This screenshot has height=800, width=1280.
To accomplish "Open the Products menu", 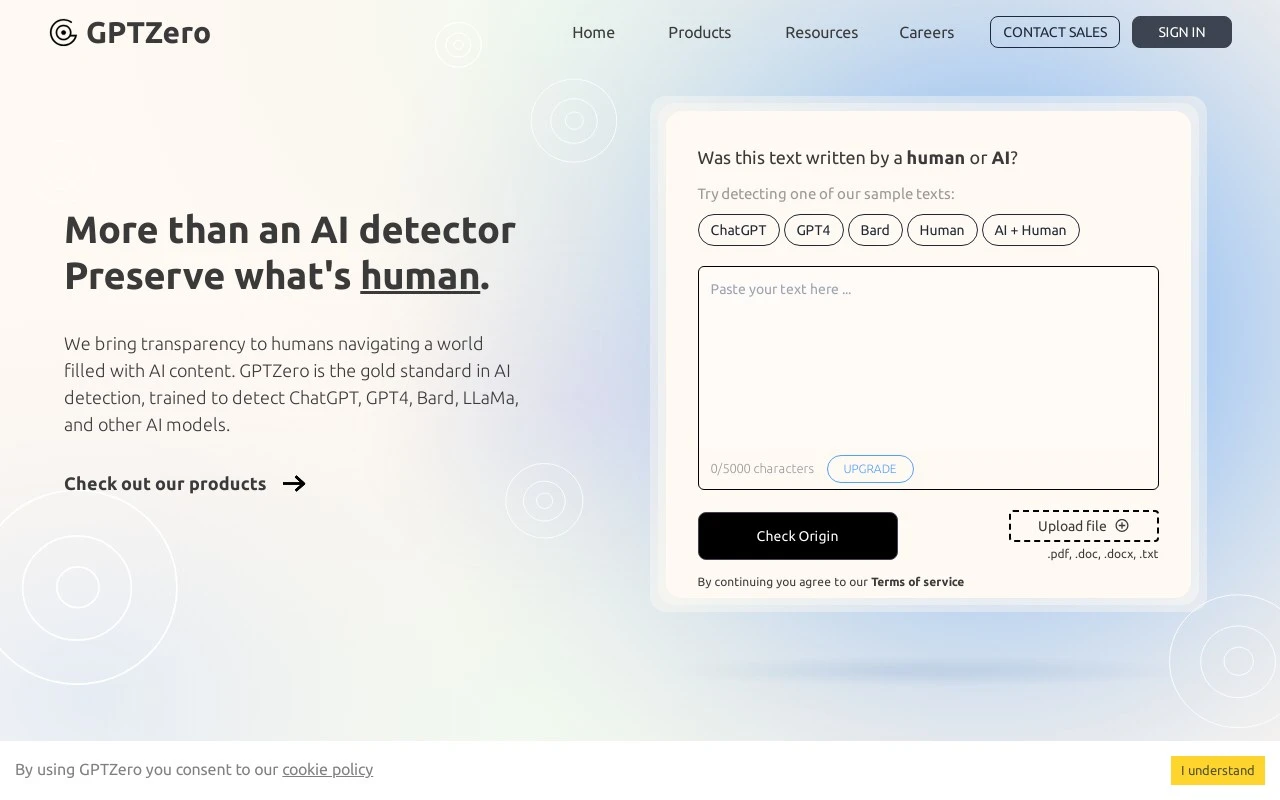I will coord(699,32).
